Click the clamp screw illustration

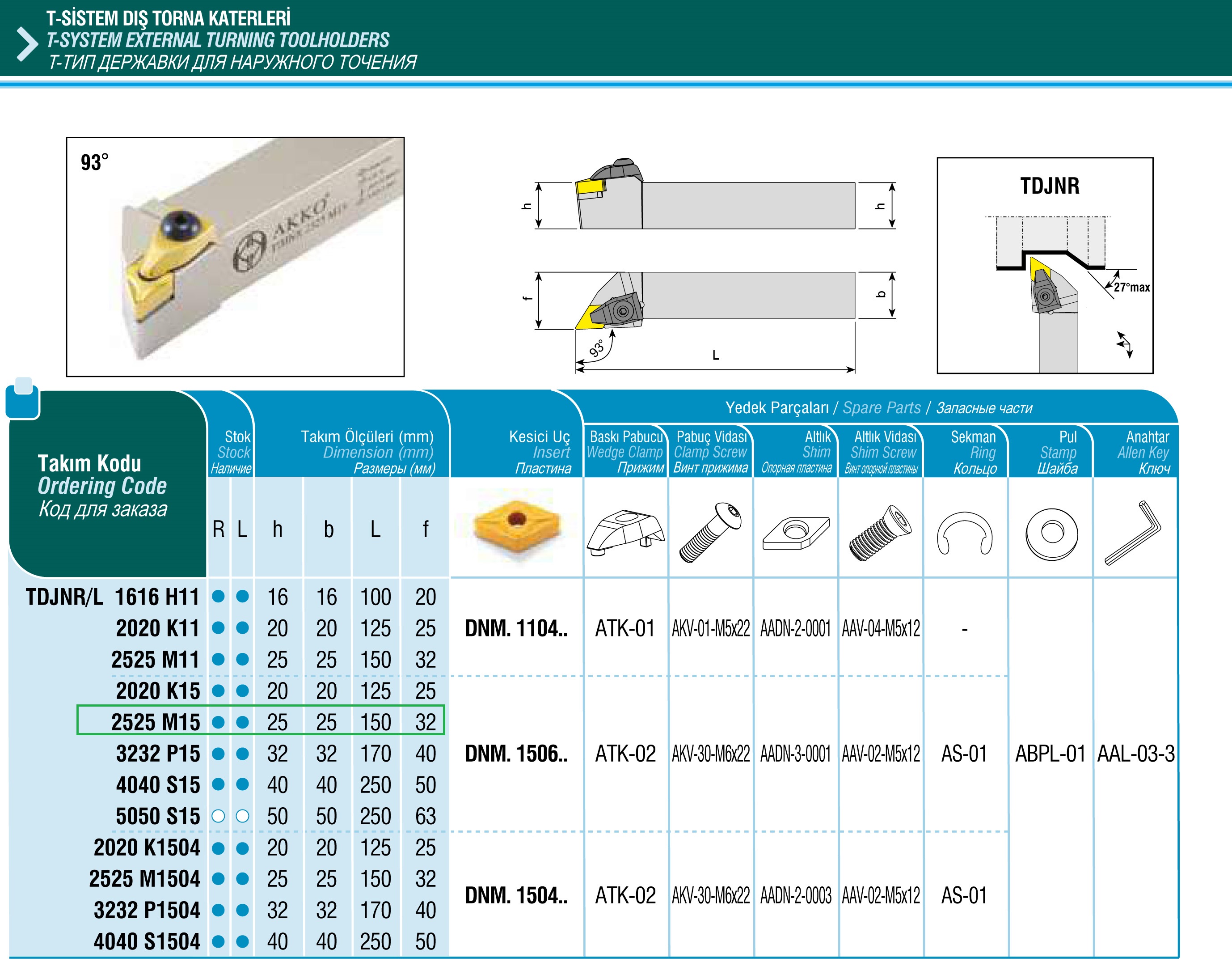(711, 532)
